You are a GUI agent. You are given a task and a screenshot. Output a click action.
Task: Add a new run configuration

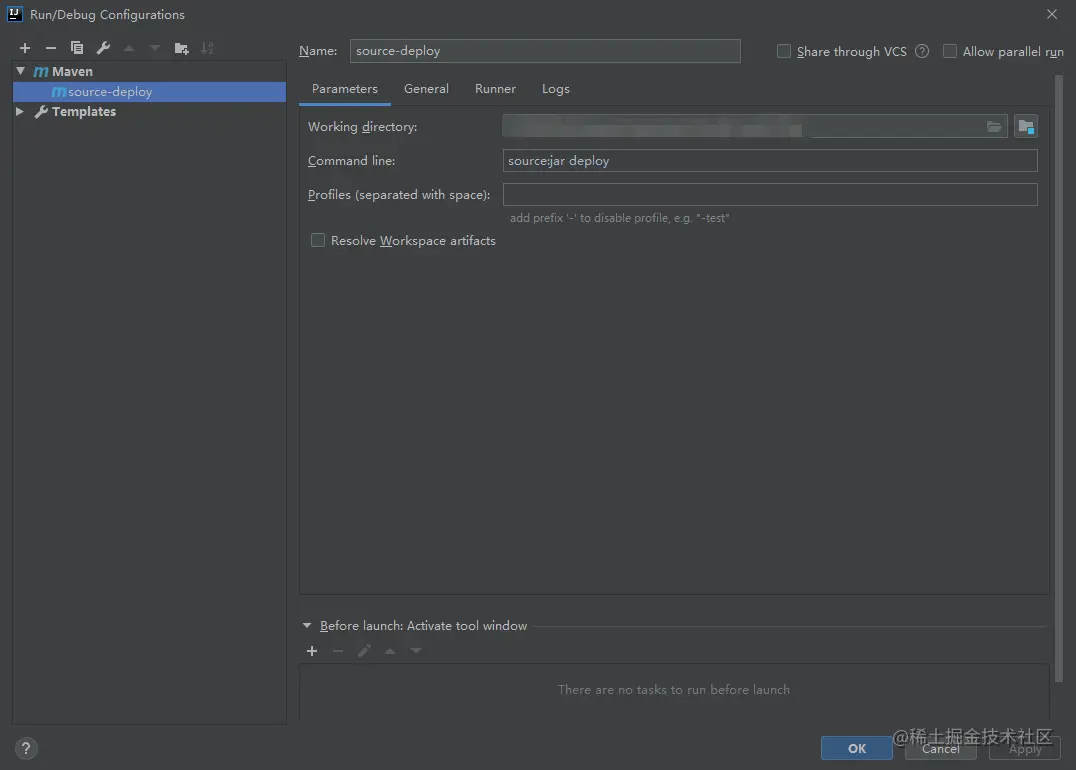[25, 48]
